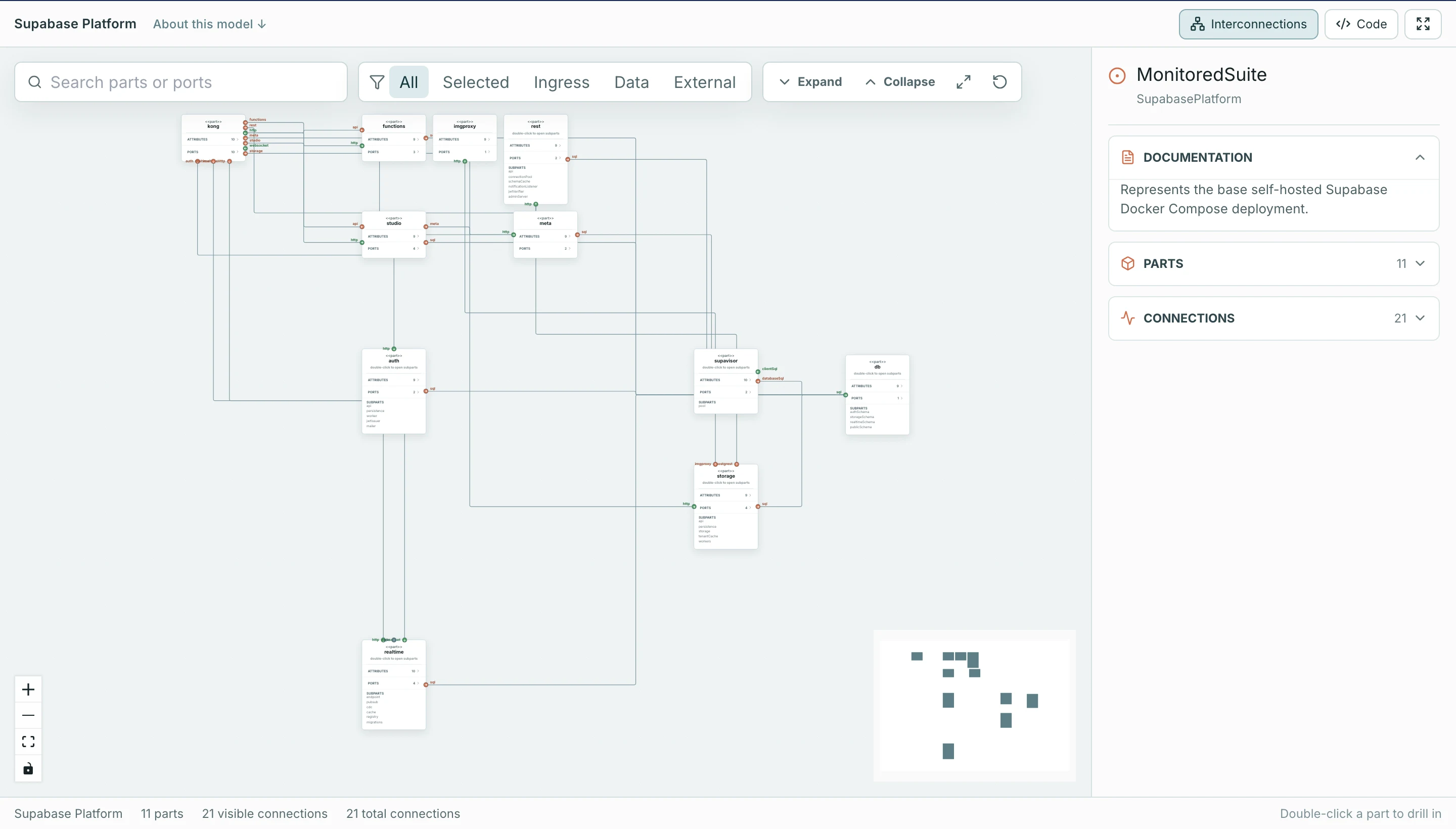Click the http port below imgproxy node
Image resolution: width=1456 pixels, height=829 pixels.
(x=465, y=162)
